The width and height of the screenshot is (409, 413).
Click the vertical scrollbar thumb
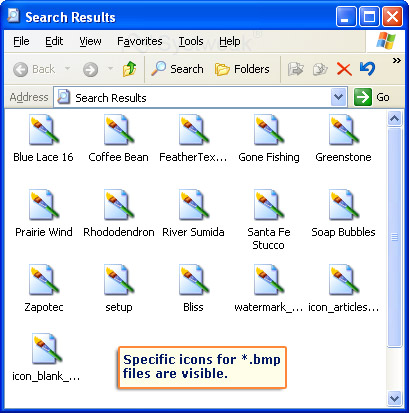click(395, 237)
